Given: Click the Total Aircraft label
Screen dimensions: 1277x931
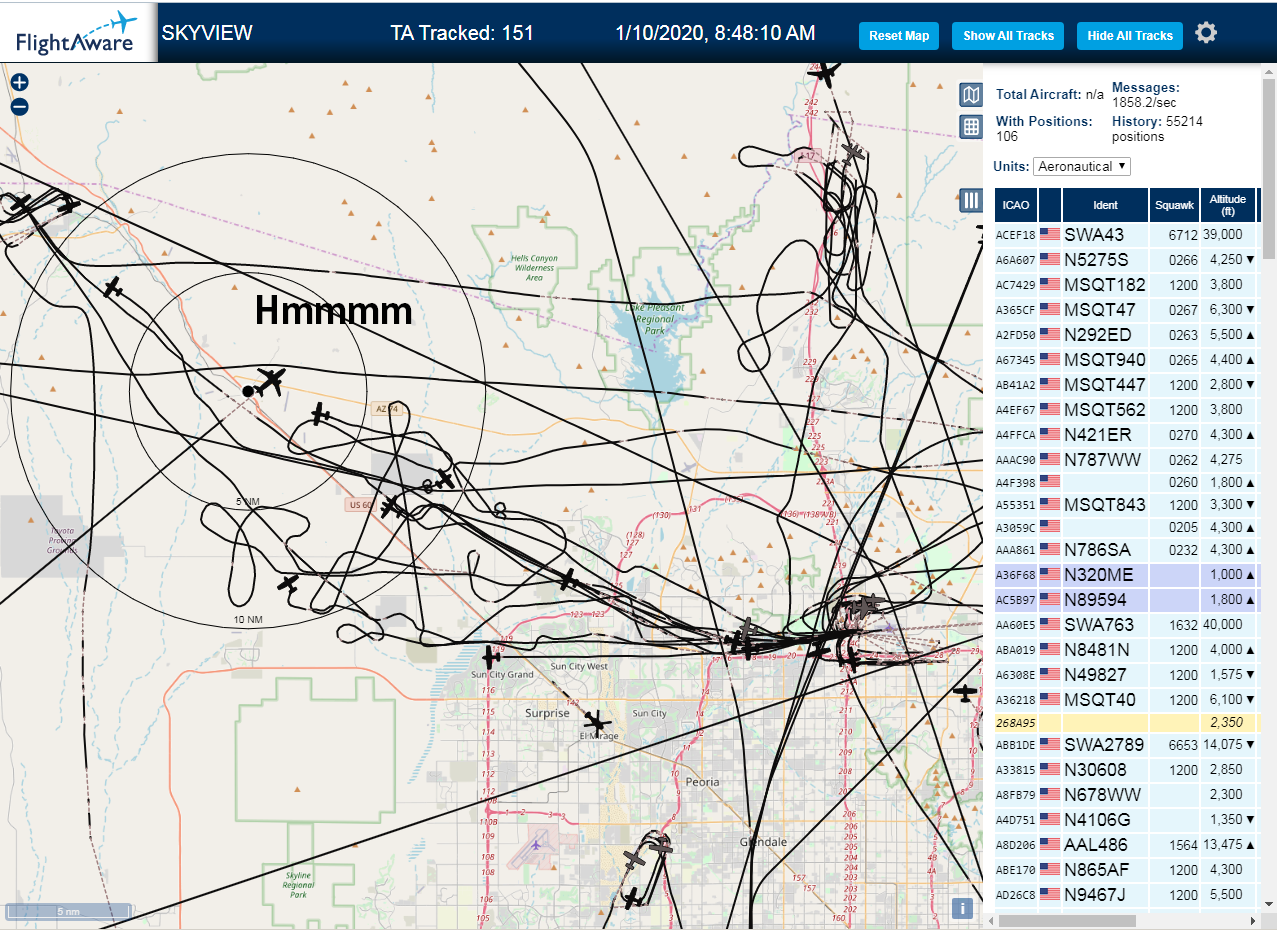Looking at the screenshot, I should coord(1039,94).
